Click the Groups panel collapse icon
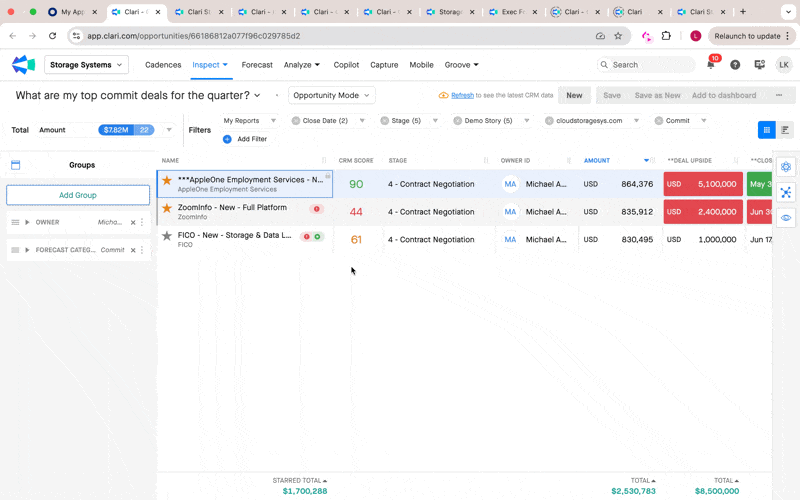The image size is (800, 500). 16,165
